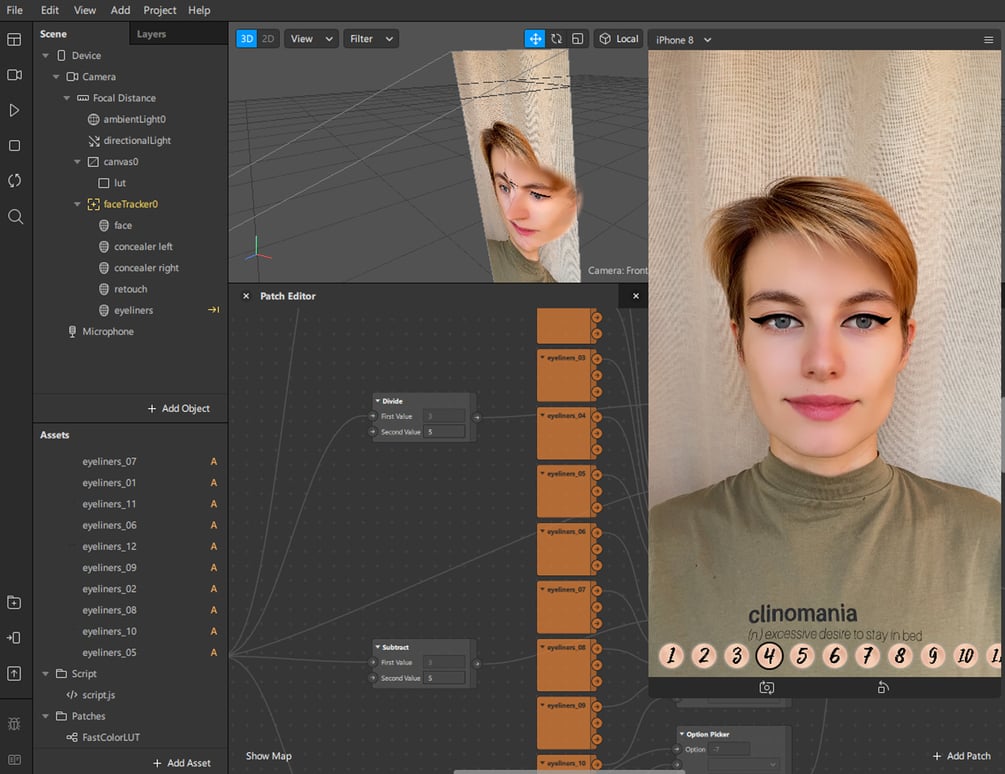Click the simulator camera switch icon
This screenshot has width=1005, height=774.
pos(766,687)
